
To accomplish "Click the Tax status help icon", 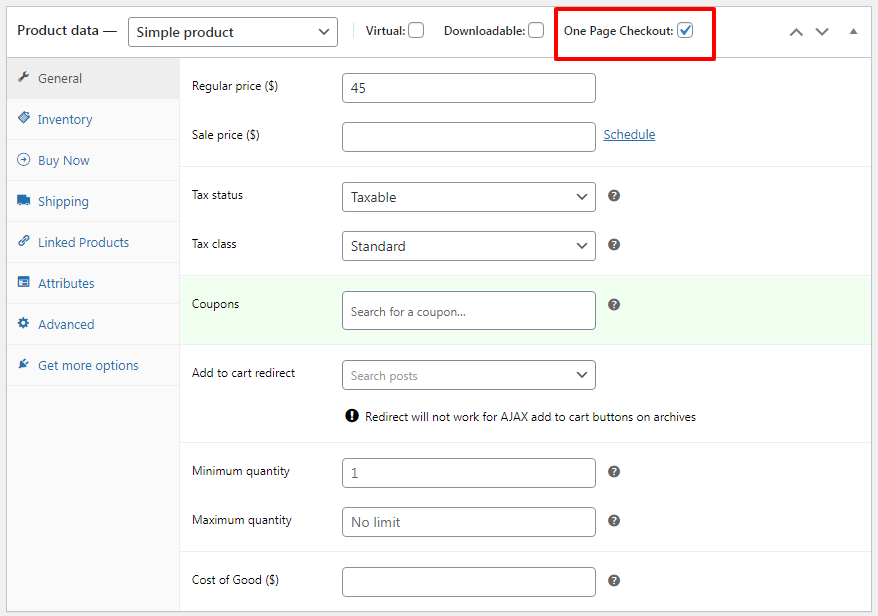I will pos(614,196).
